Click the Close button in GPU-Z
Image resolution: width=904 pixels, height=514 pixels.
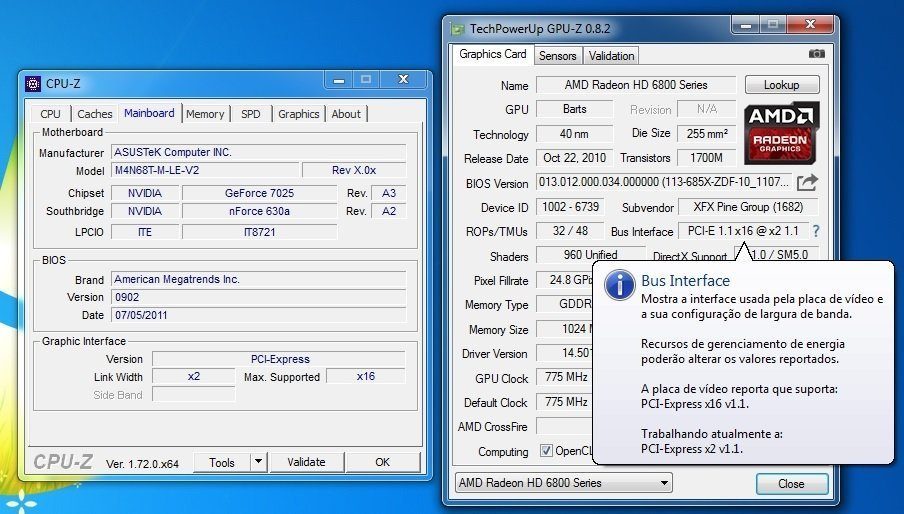[x=792, y=483]
